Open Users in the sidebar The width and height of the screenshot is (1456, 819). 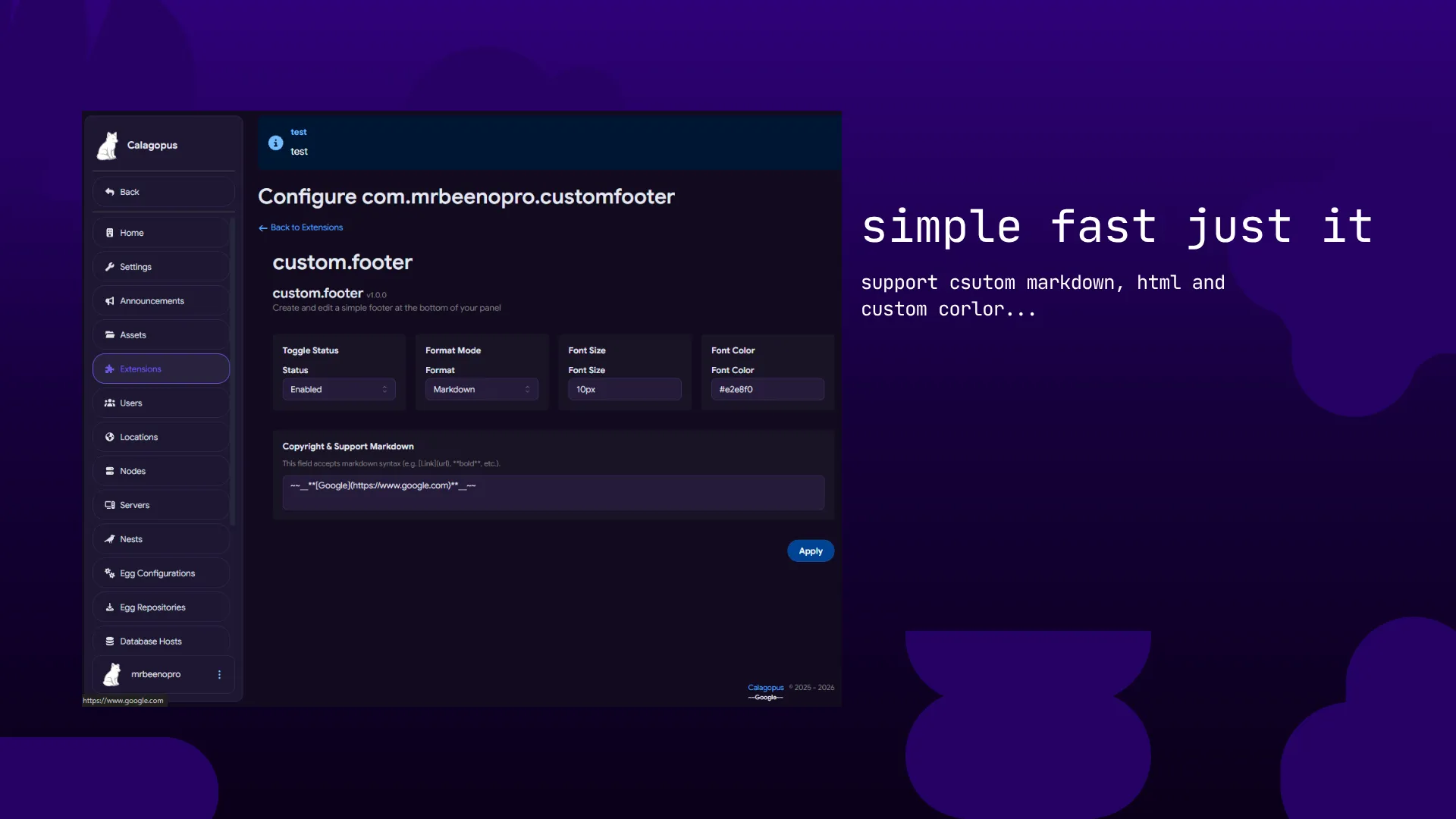161,403
